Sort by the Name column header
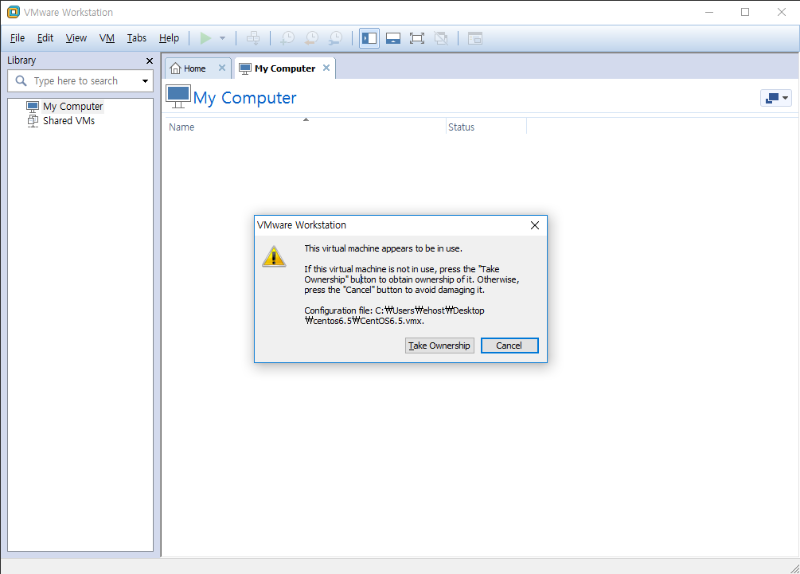The height and width of the screenshot is (574, 800). (x=306, y=127)
